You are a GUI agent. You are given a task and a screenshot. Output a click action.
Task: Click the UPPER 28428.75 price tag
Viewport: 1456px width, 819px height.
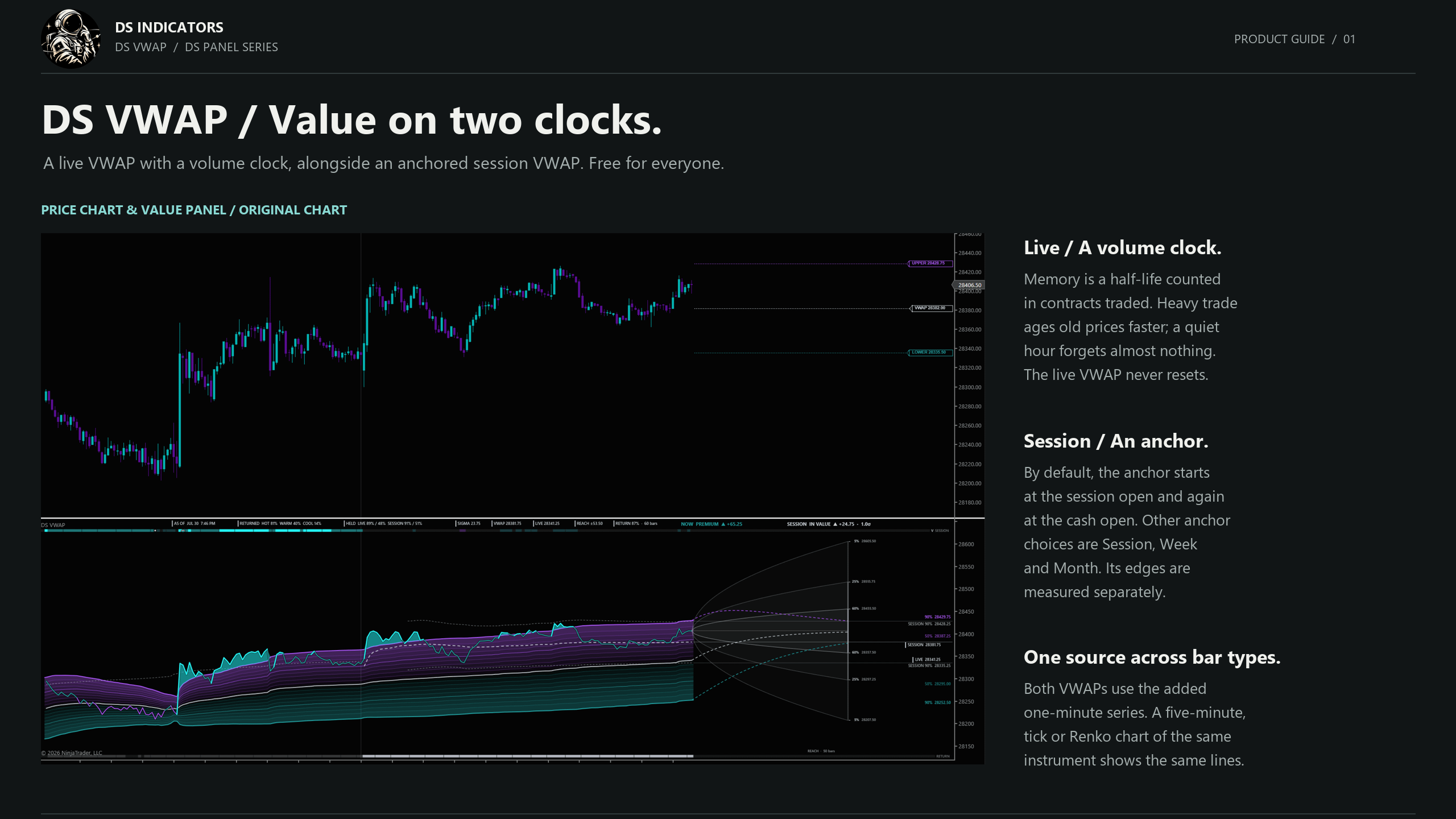(930, 263)
